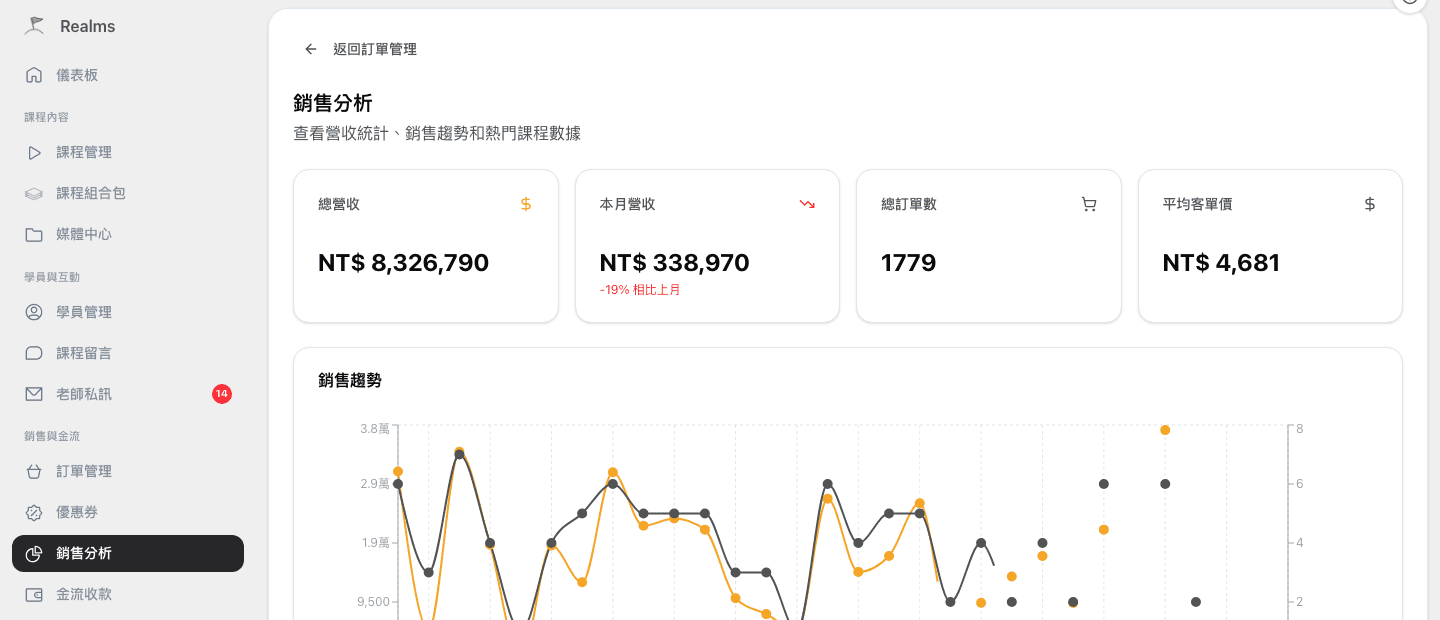The width and height of the screenshot is (1440, 620).
Task: Open 儀表板 in the sidebar
Action: pyautogui.click(x=128, y=75)
